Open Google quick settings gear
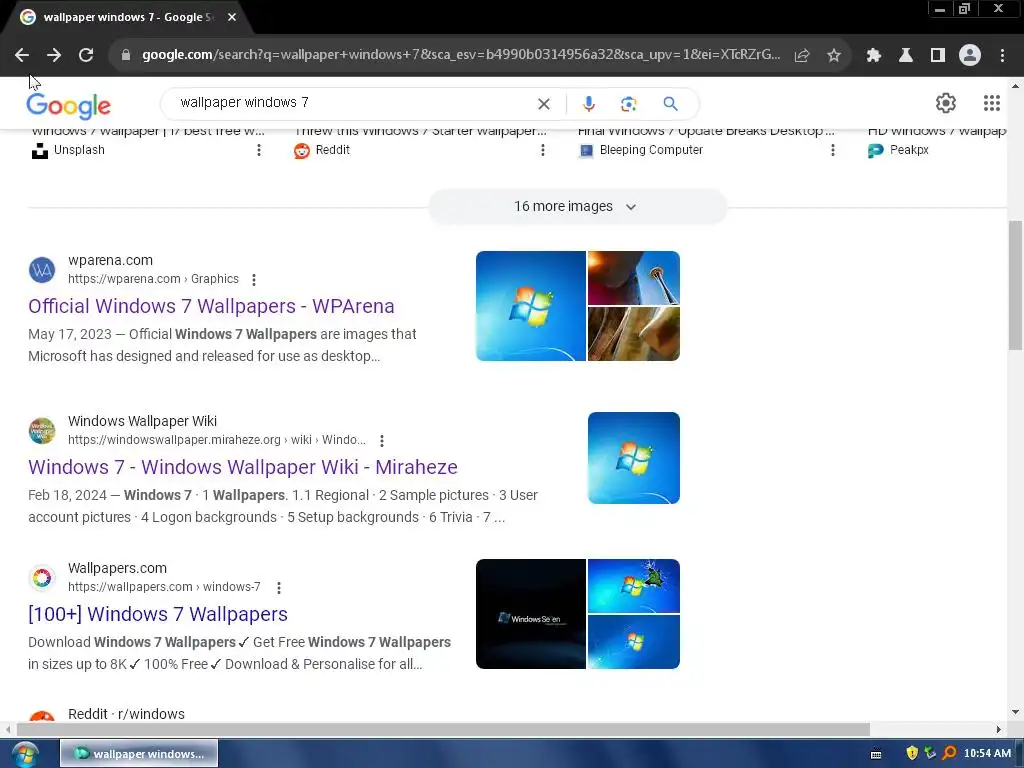The width and height of the screenshot is (1024, 768). [x=946, y=103]
